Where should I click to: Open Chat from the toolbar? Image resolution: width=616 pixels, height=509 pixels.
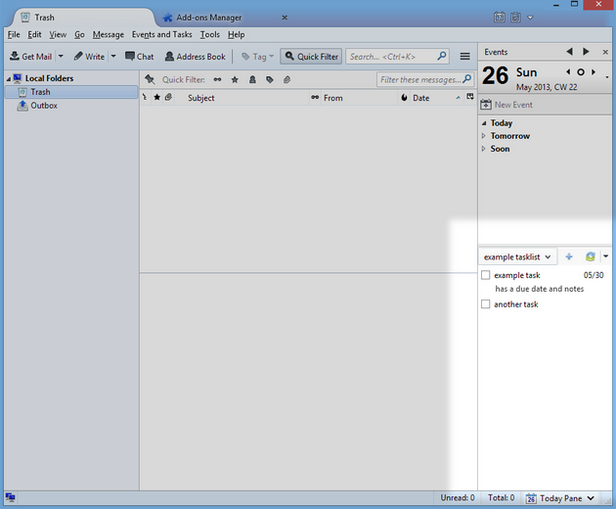[x=139, y=57]
